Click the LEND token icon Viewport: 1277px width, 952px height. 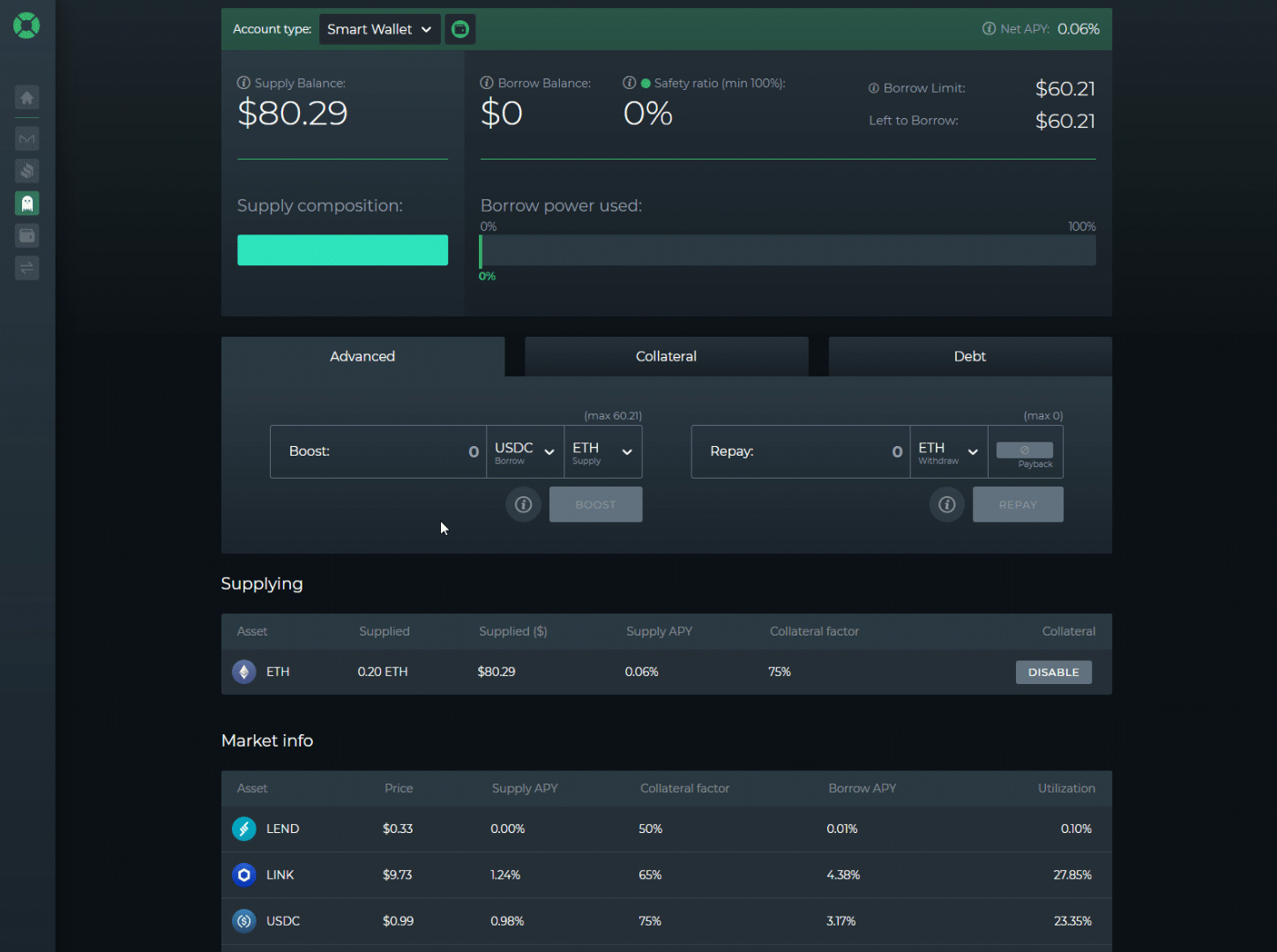[244, 829]
